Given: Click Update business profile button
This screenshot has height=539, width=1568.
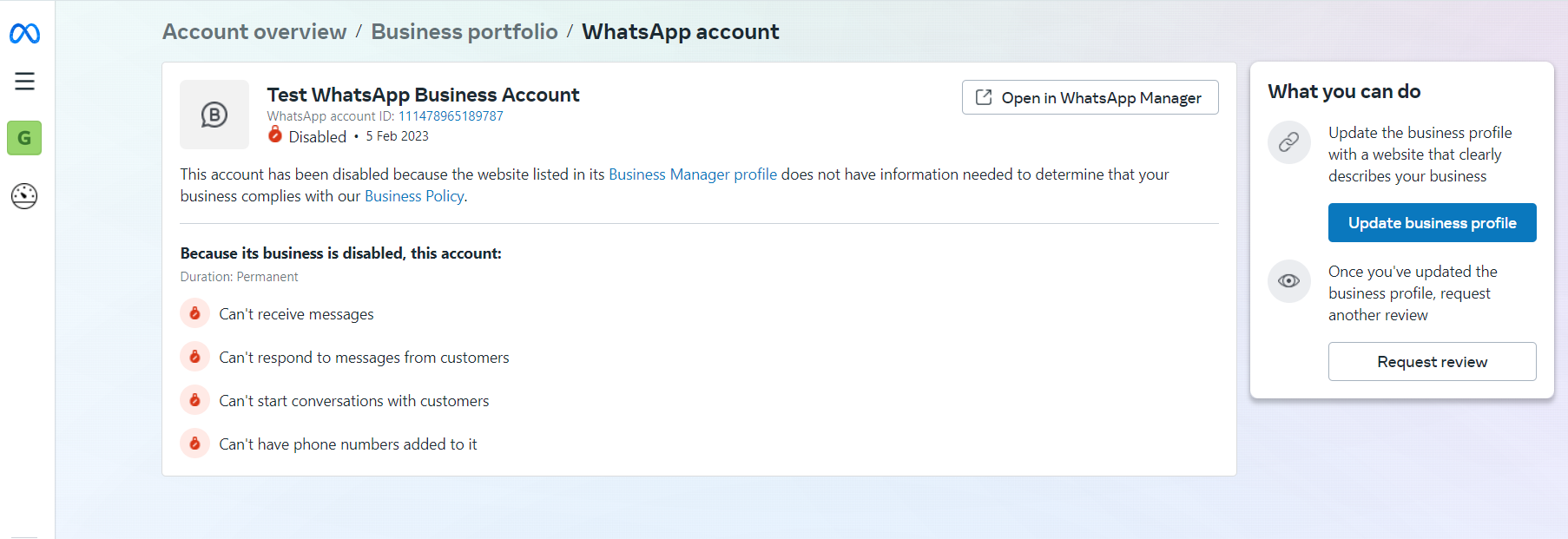Looking at the screenshot, I should click(1433, 223).
